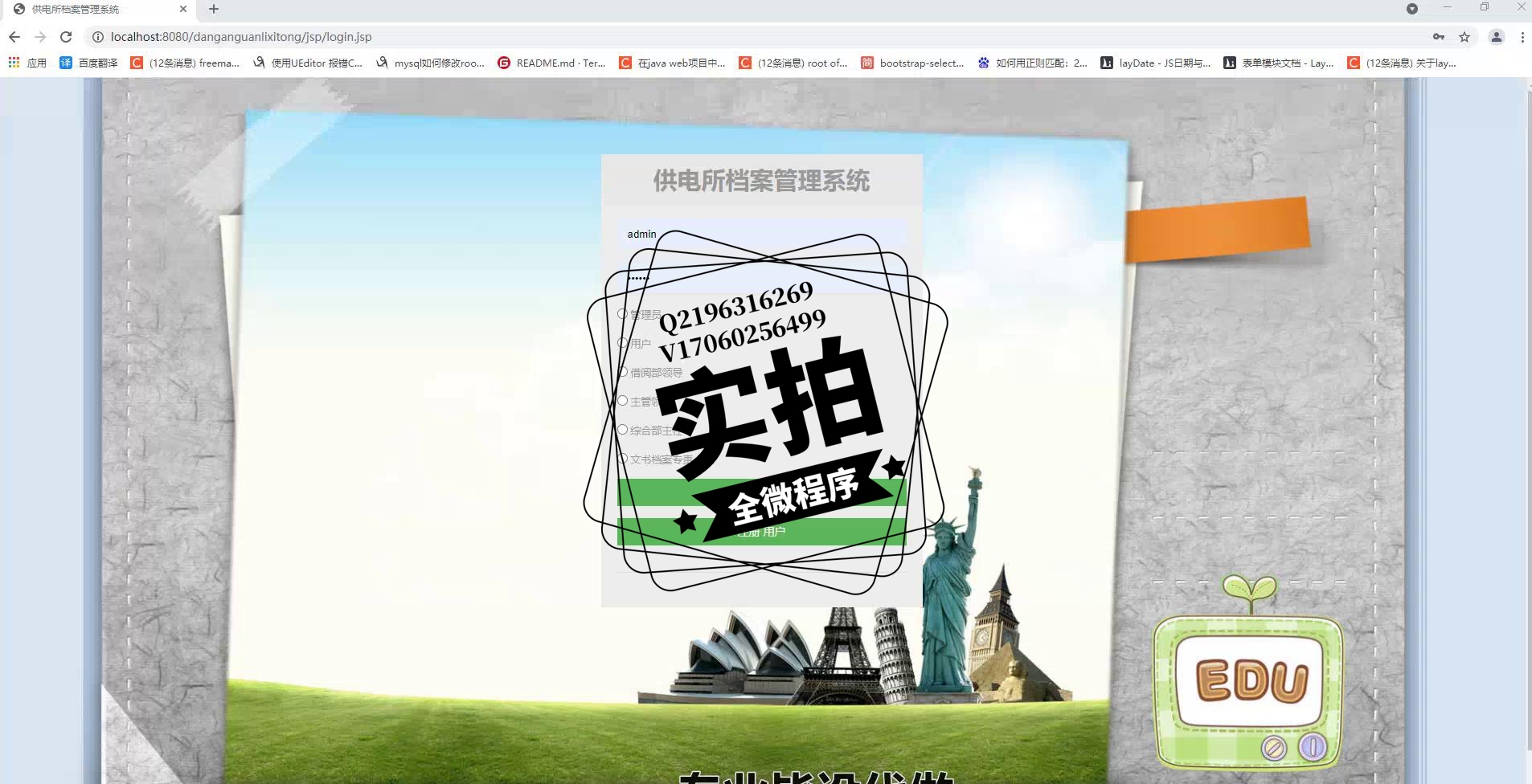Select the 综合部主任 role radio
The height and width of the screenshot is (784, 1532).
pyautogui.click(x=623, y=430)
